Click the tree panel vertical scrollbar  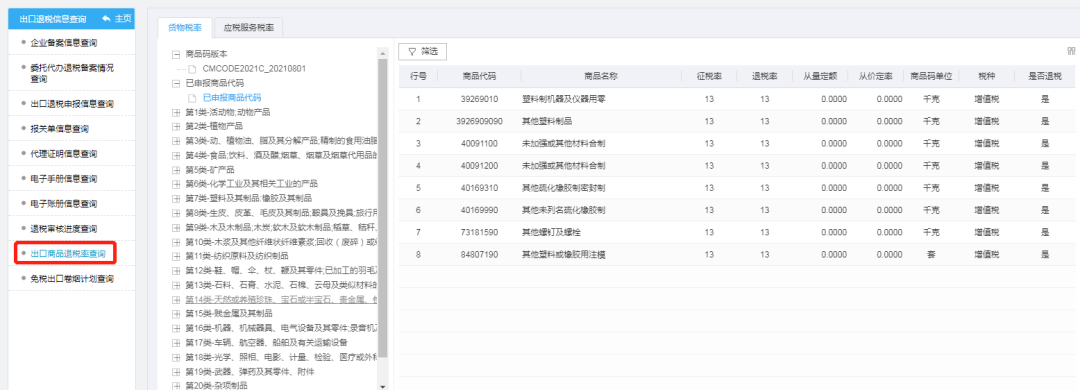[383, 208]
